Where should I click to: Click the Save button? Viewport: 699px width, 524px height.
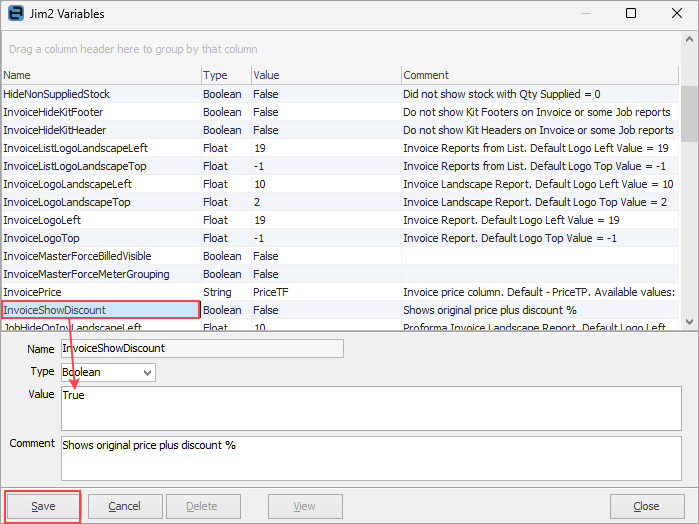[44, 506]
